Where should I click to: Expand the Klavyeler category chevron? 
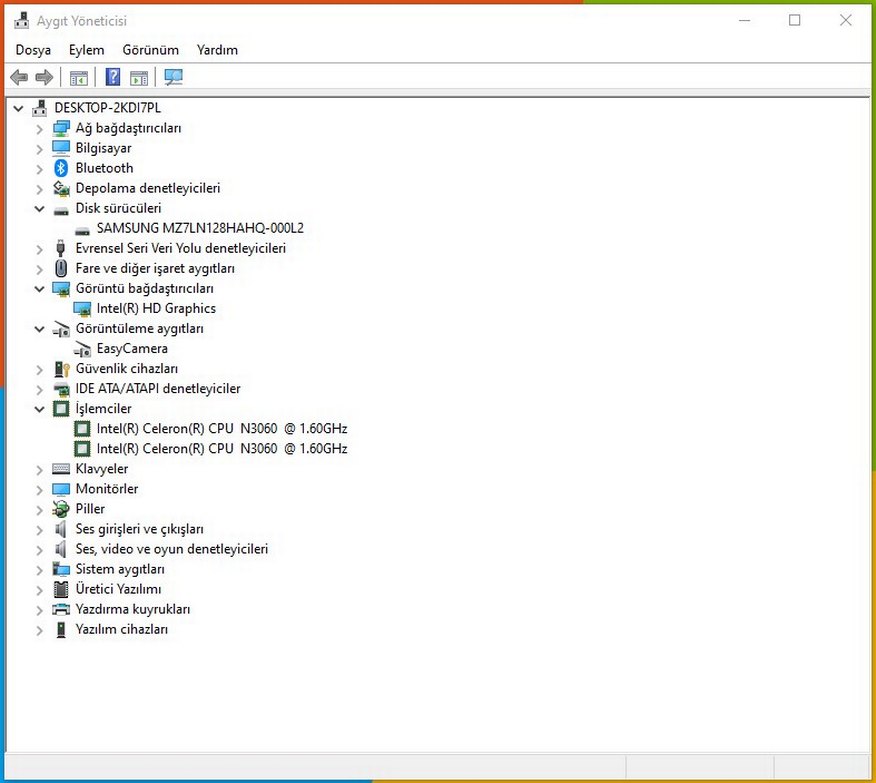tap(39, 468)
